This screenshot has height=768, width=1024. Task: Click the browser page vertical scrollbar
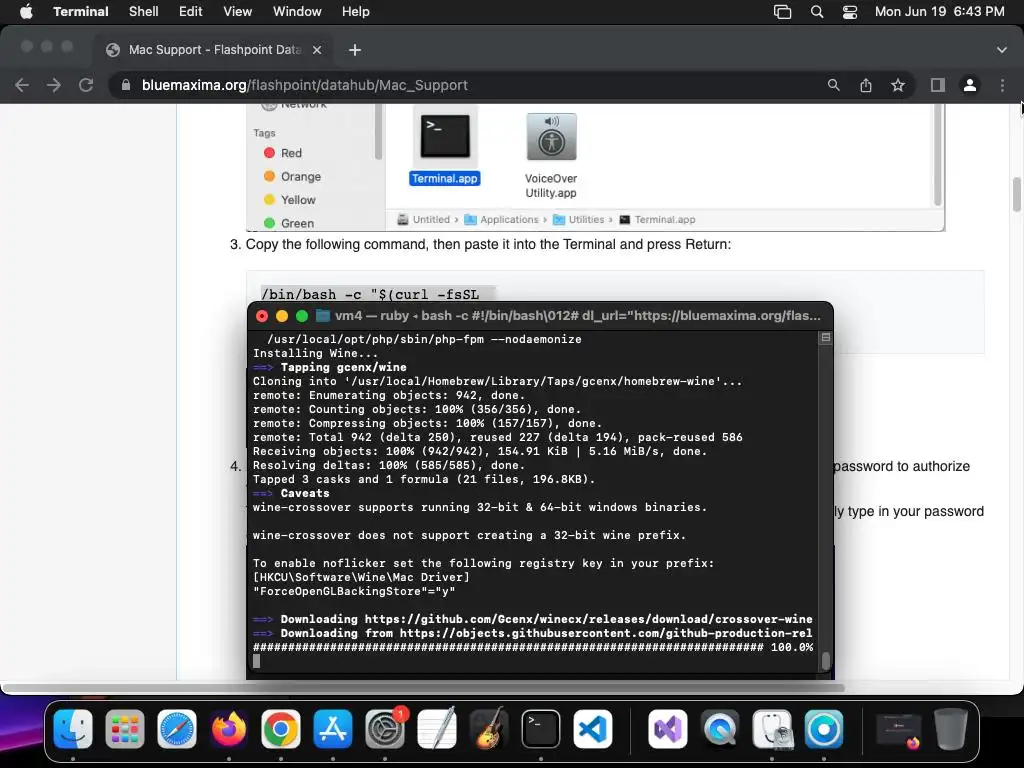1016,195
